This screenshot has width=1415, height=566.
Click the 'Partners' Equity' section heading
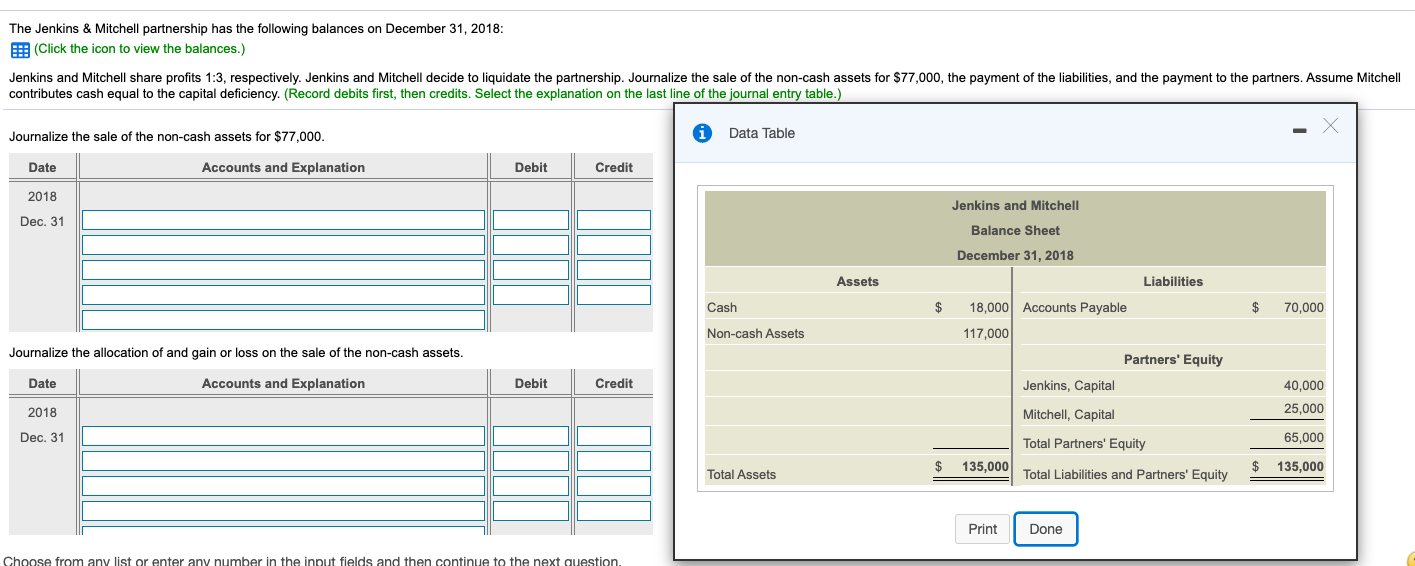point(1173,359)
